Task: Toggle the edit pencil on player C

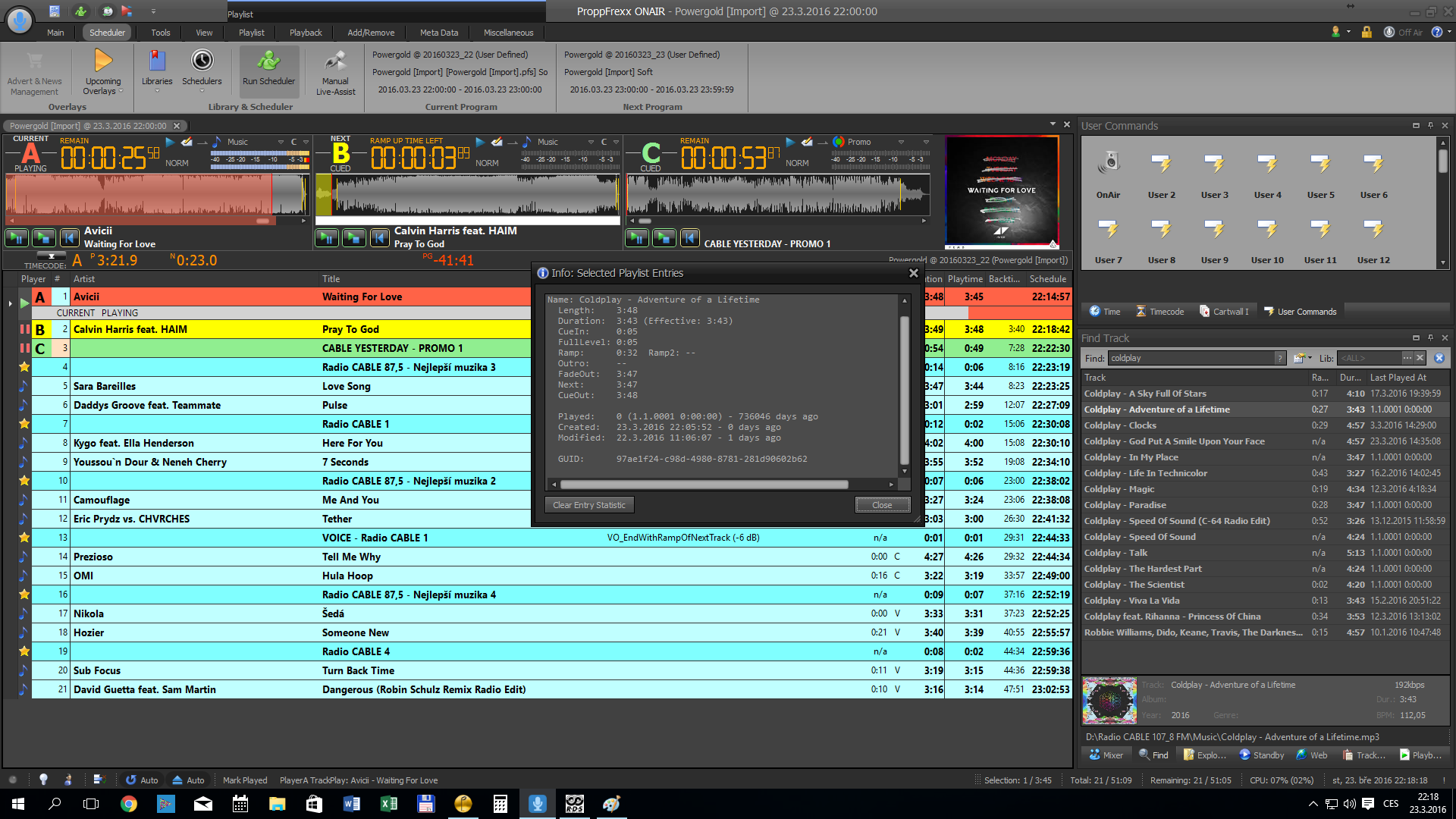Action: [x=807, y=142]
